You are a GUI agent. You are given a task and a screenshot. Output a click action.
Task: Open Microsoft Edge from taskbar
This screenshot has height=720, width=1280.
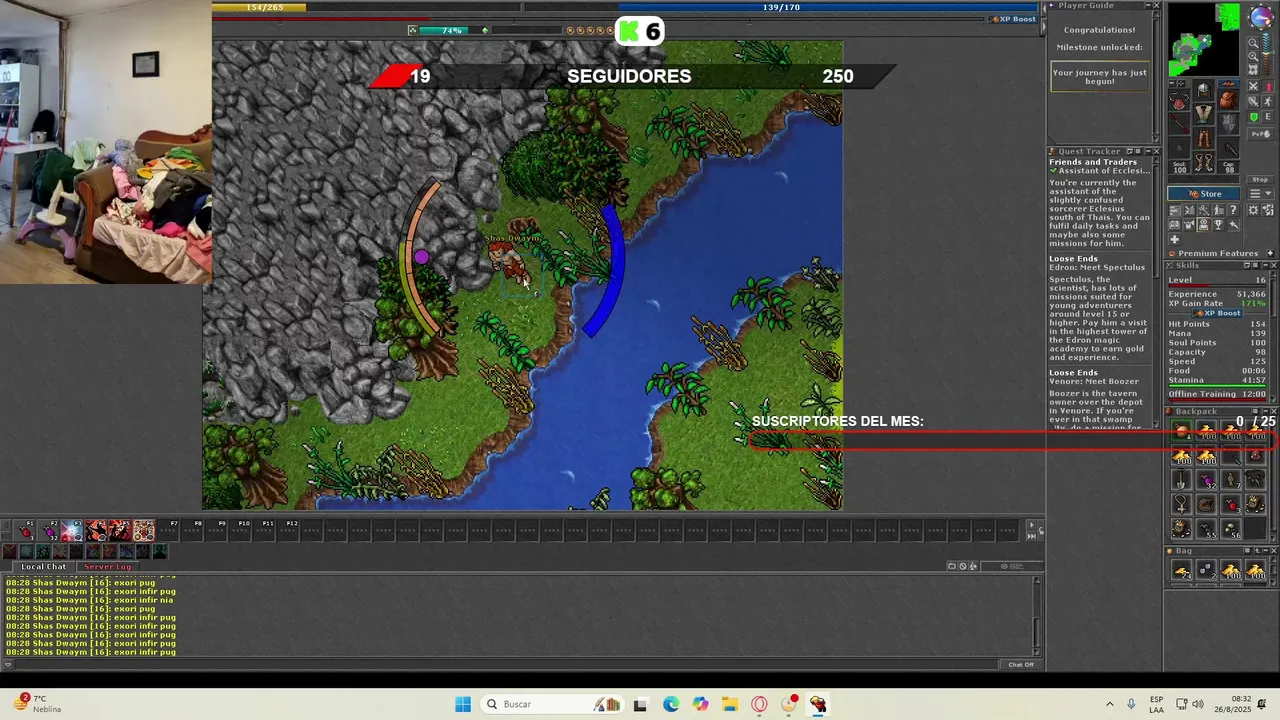pos(670,704)
